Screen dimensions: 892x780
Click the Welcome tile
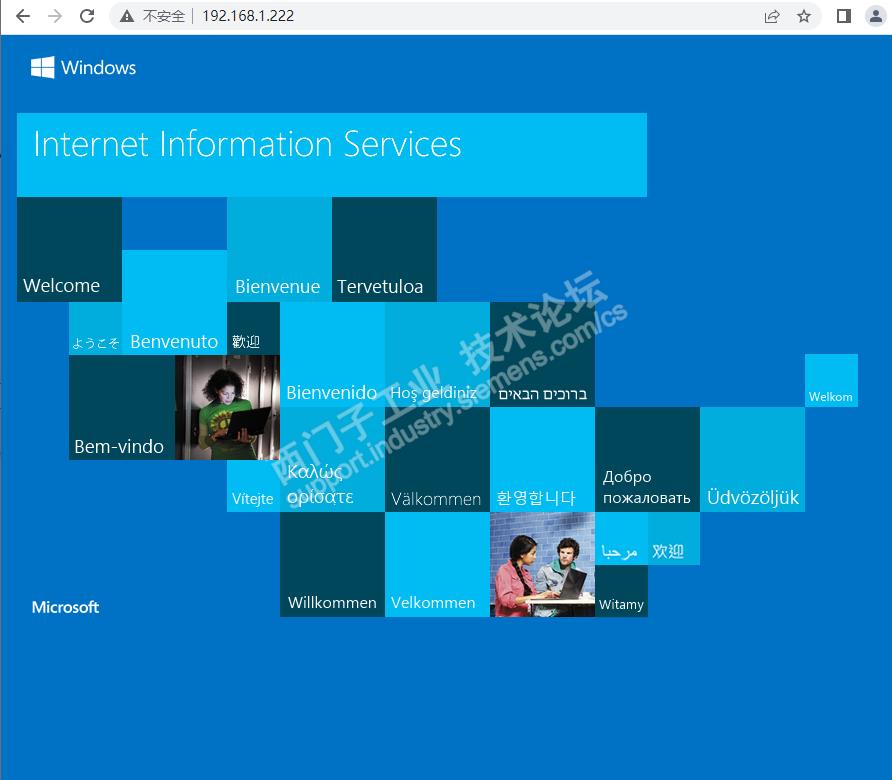pyautogui.click(x=69, y=249)
